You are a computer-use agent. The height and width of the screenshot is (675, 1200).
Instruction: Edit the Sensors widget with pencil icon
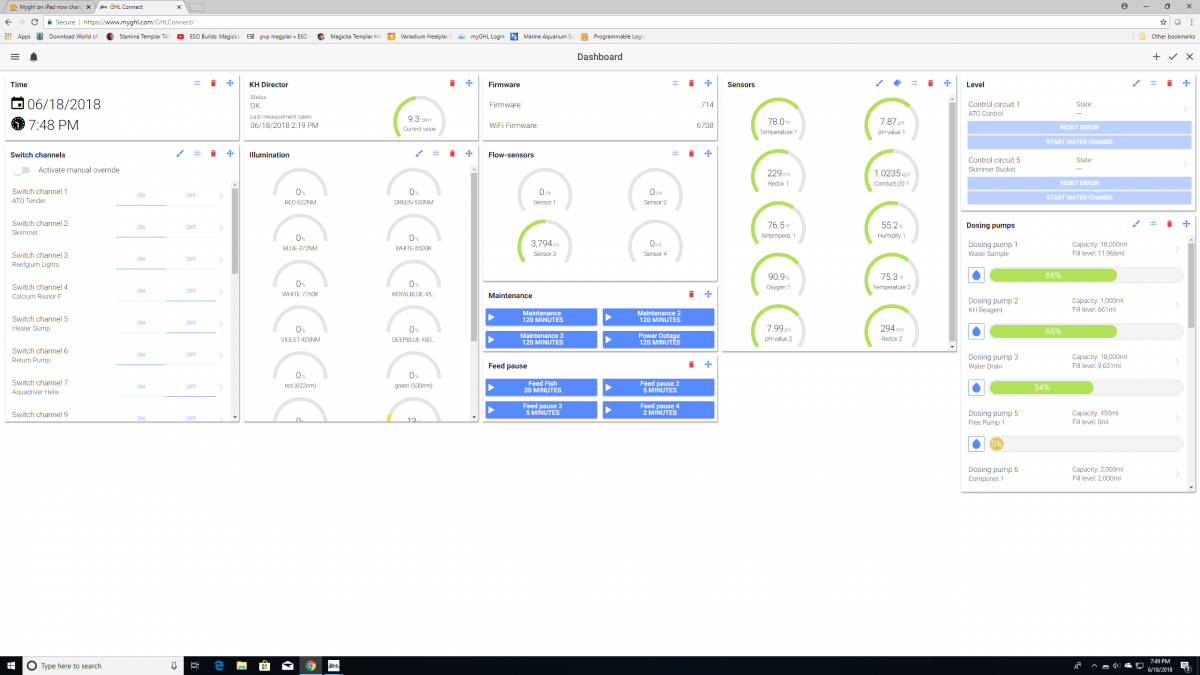pyautogui.click(x=879, y=83)
